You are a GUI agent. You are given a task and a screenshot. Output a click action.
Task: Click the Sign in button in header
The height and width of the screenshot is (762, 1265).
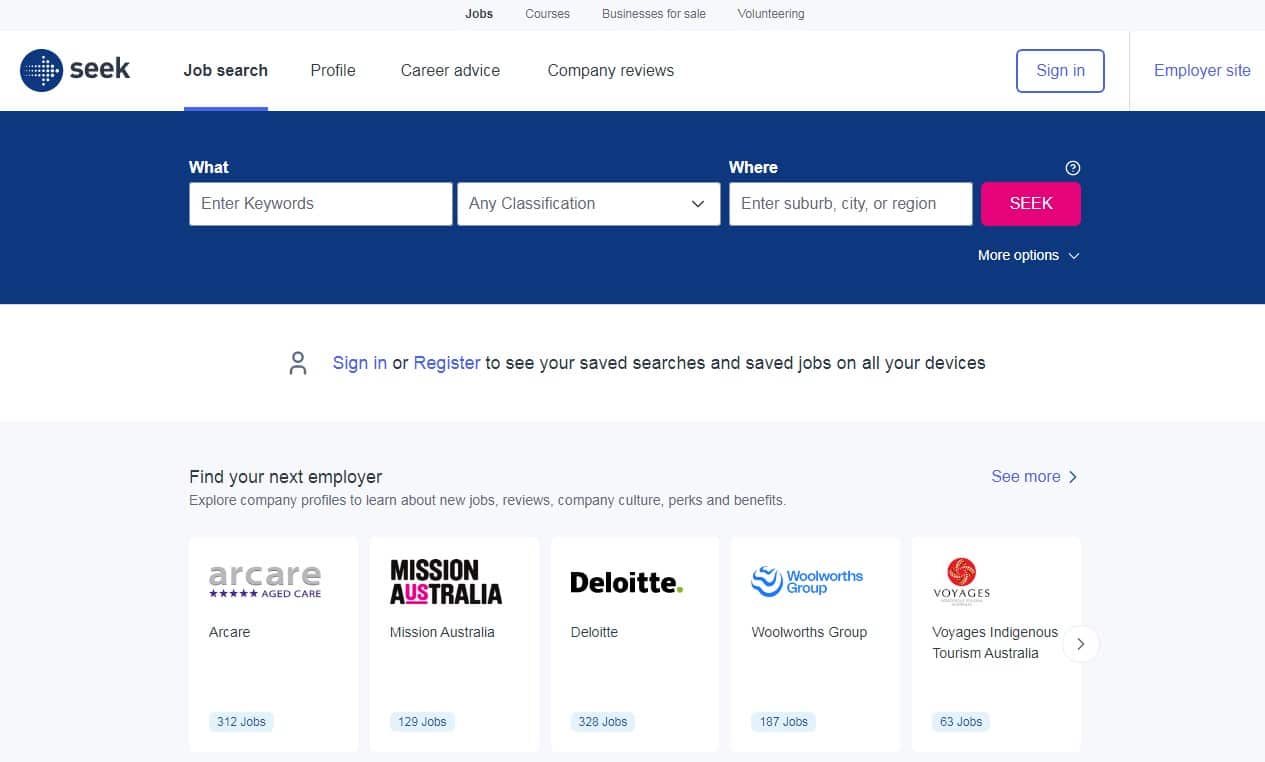(x=1060, y=71)
